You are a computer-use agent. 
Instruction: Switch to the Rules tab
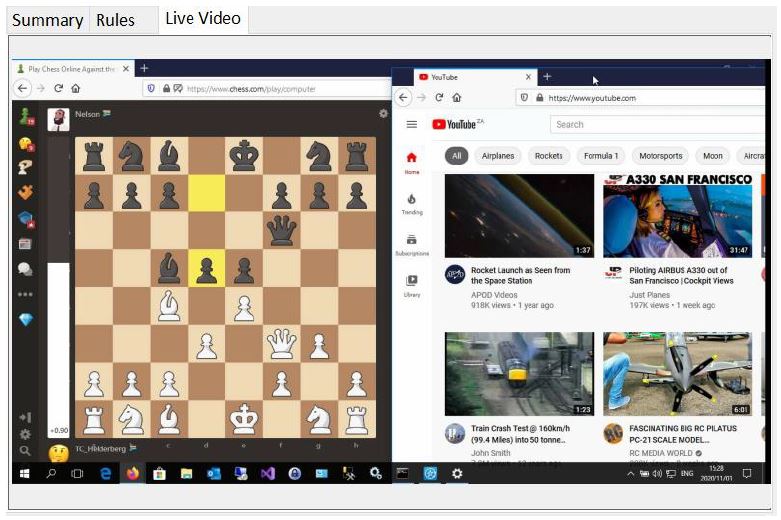115,20
